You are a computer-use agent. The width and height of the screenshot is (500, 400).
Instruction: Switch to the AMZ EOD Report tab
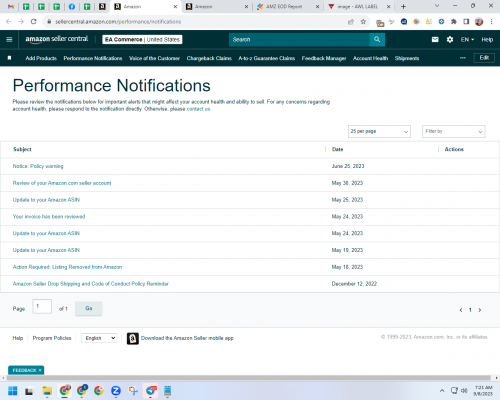284,7
